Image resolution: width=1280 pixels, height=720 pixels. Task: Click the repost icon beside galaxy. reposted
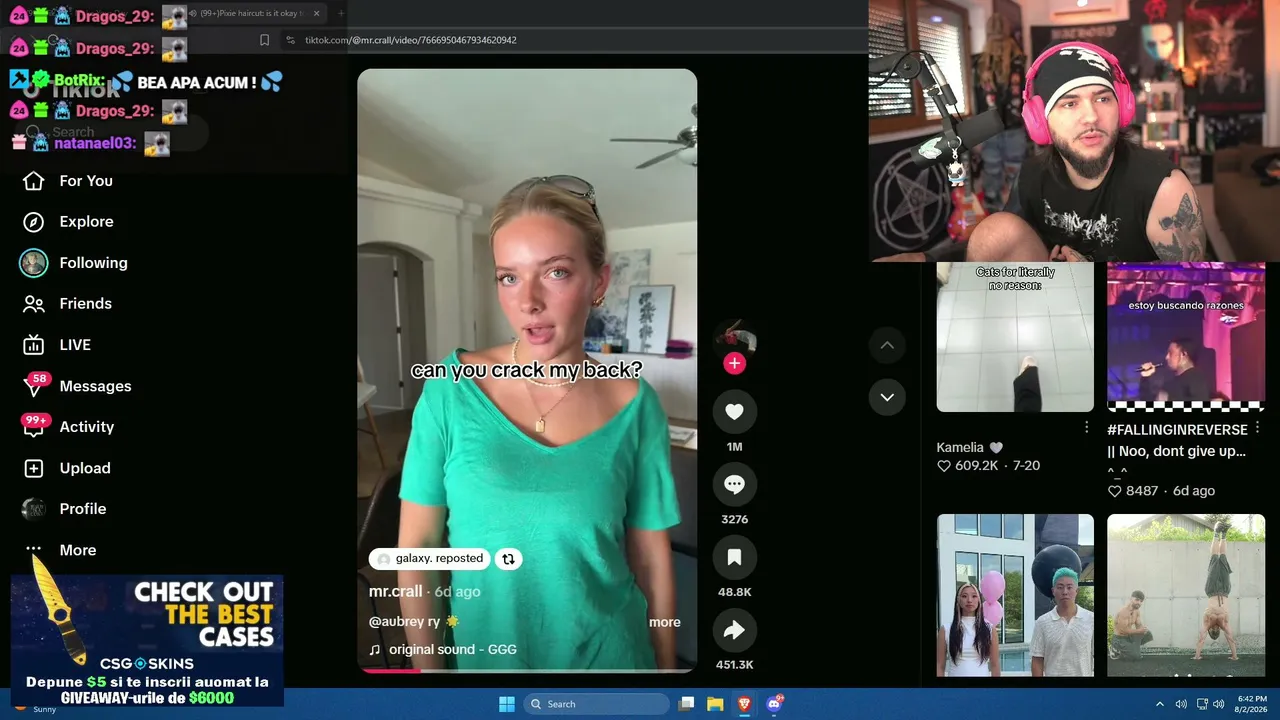click(x=508, y=559)
